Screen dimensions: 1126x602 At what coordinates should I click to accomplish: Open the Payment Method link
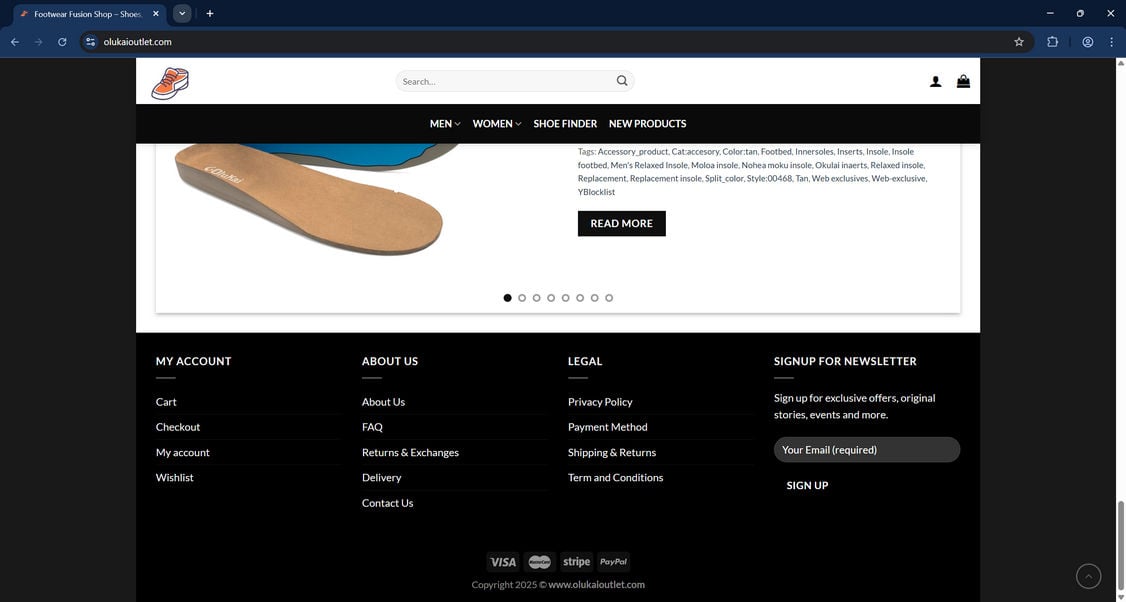pyautogui.click(x=608, y=427)
